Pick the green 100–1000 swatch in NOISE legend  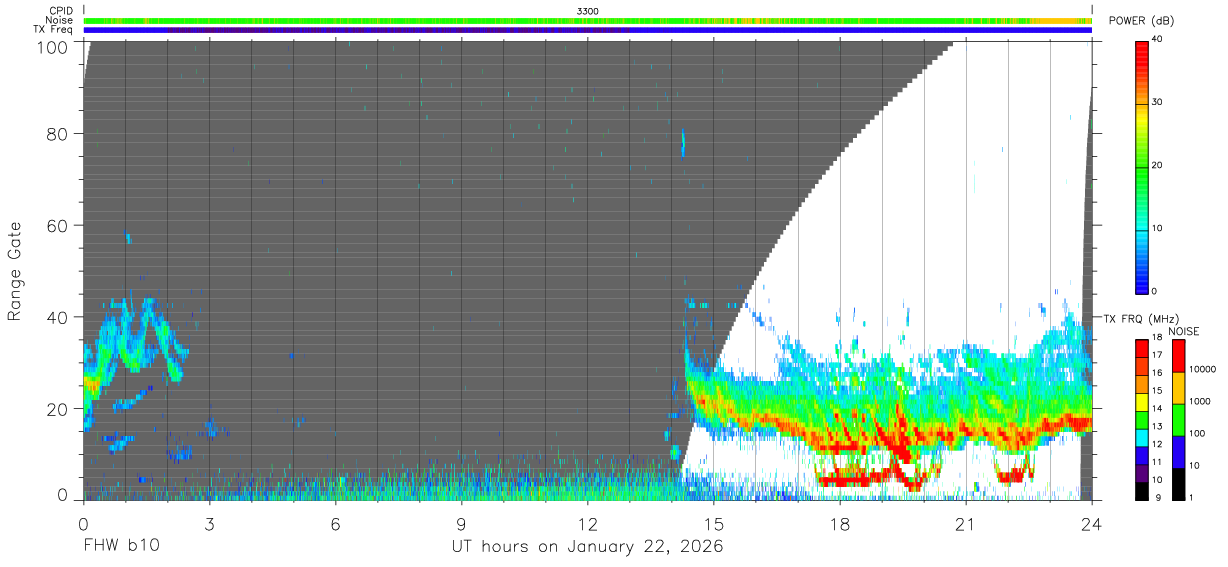(x=1178, y=418)
